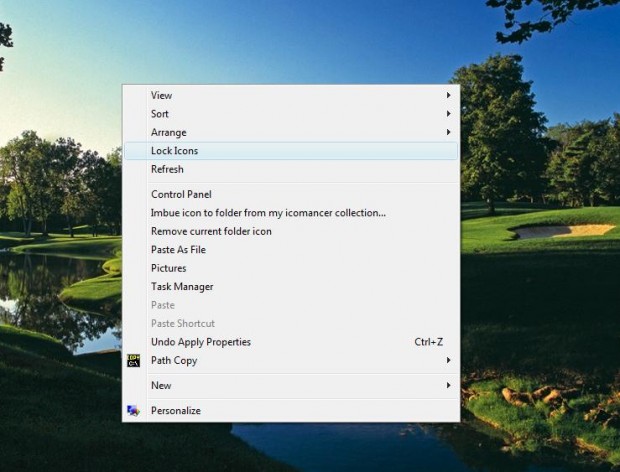The image size is (620, 472).
Task: Expand the Sort submenu arrow
Action: [x=449, y=114]
